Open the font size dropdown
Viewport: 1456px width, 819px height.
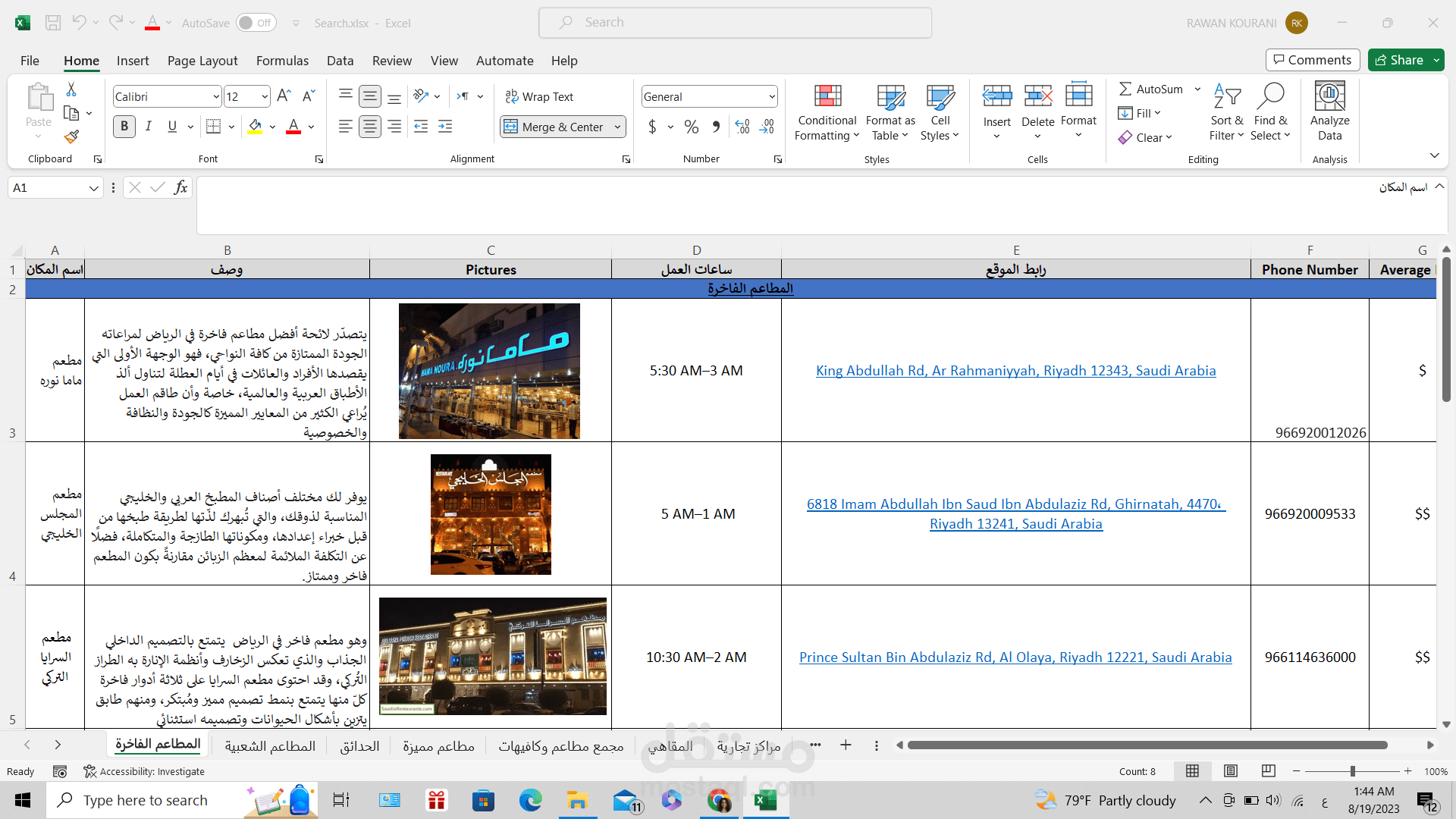pos(264,96)
